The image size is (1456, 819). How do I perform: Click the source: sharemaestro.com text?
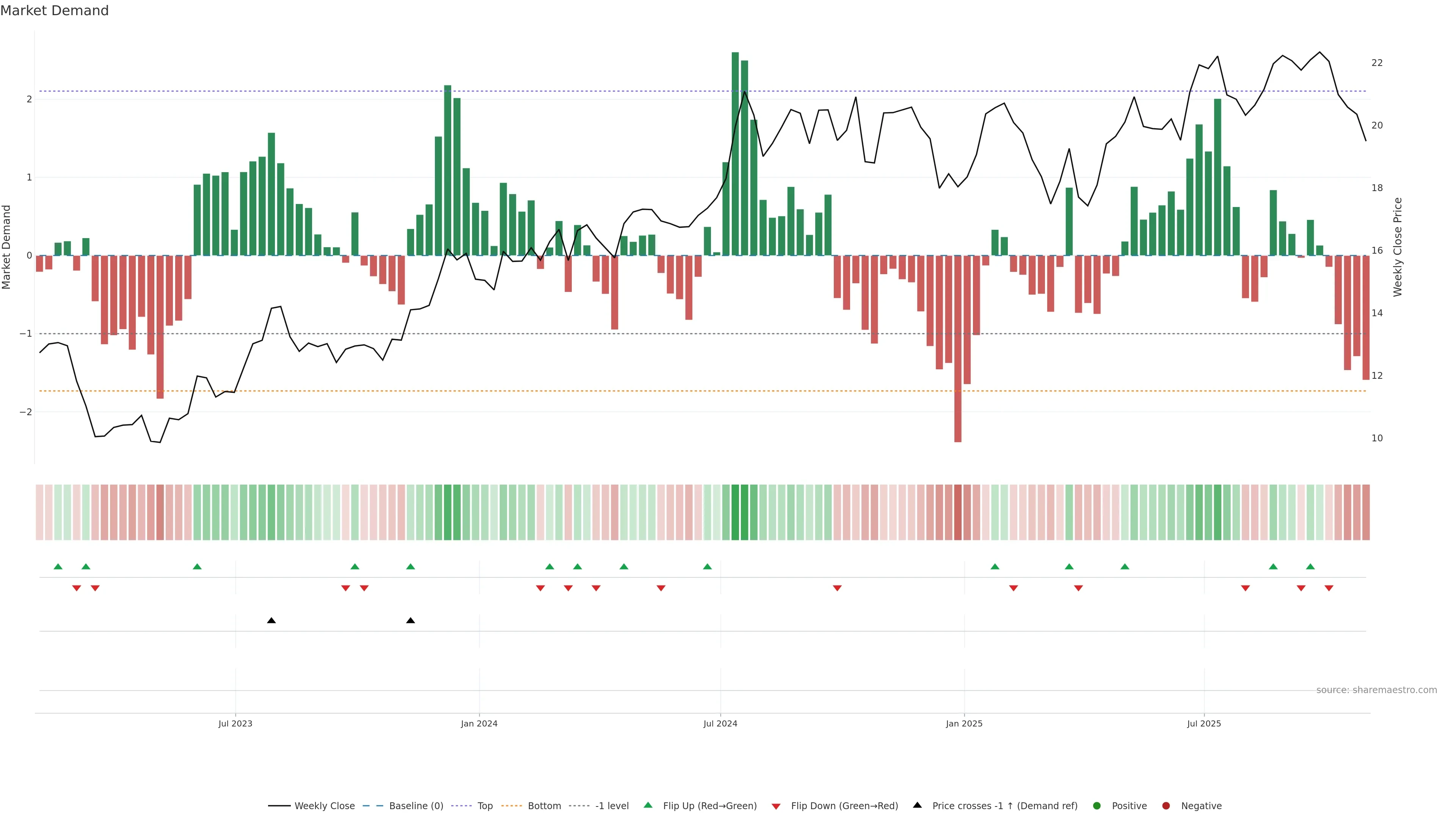coord(1376,690)
